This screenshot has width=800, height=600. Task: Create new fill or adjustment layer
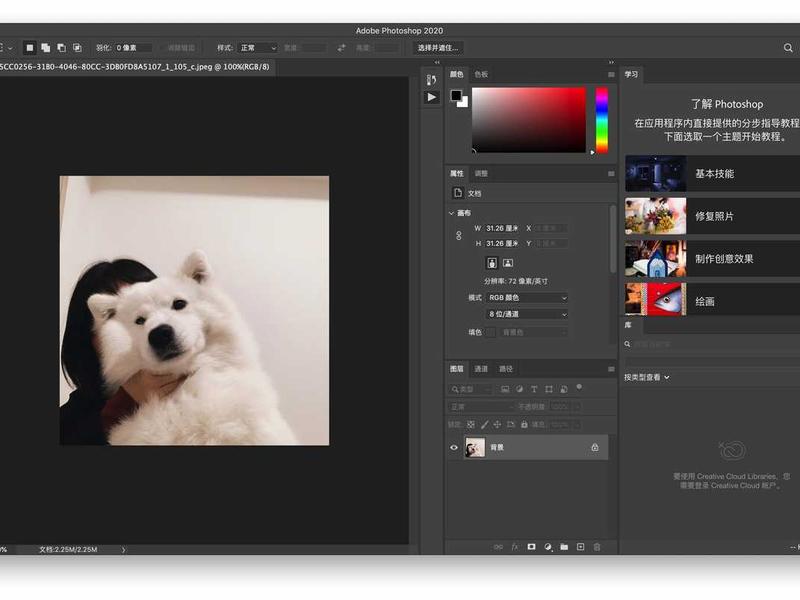[x=547, y=547]
